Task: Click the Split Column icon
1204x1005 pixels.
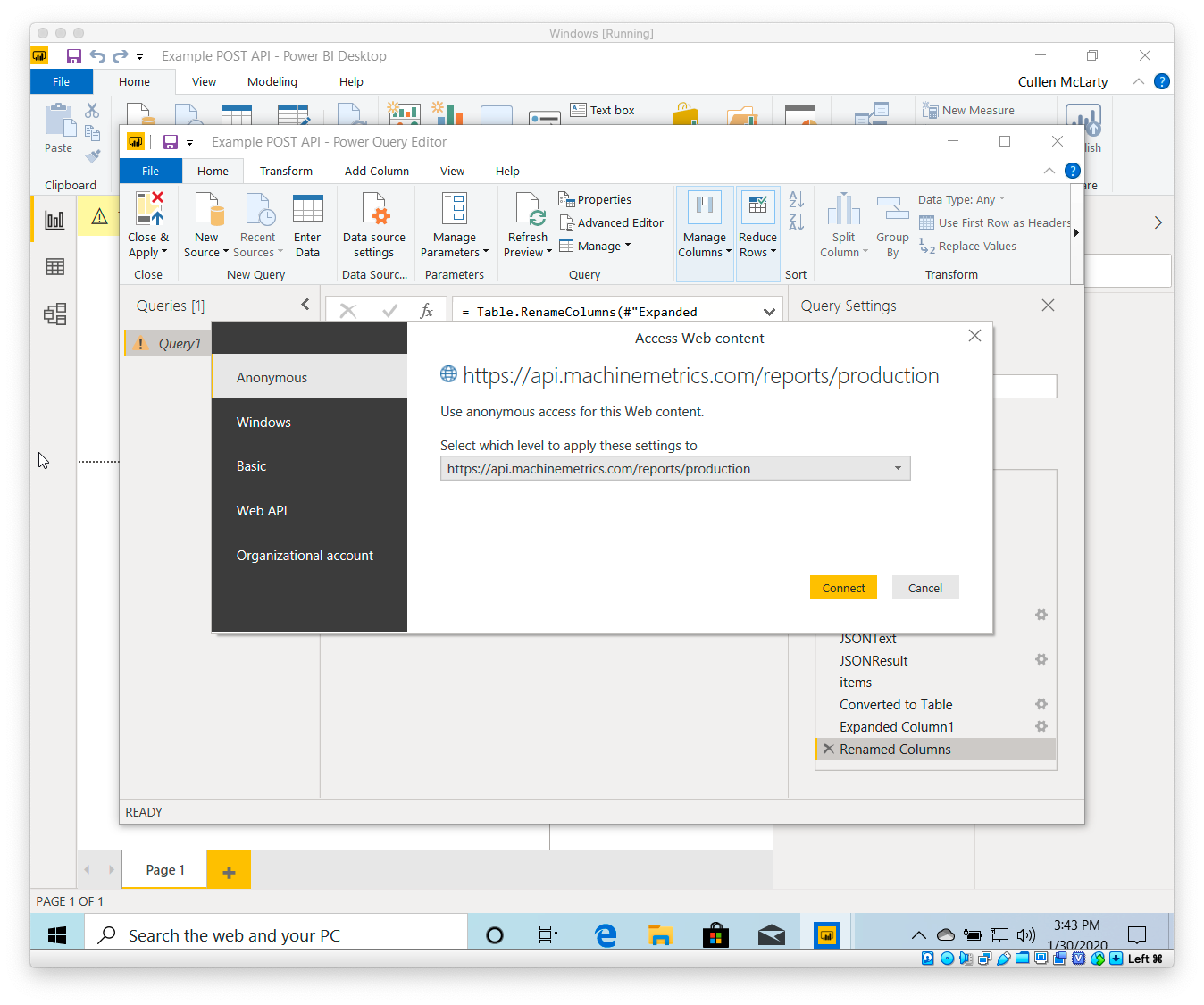Action: tap(843, 208)
